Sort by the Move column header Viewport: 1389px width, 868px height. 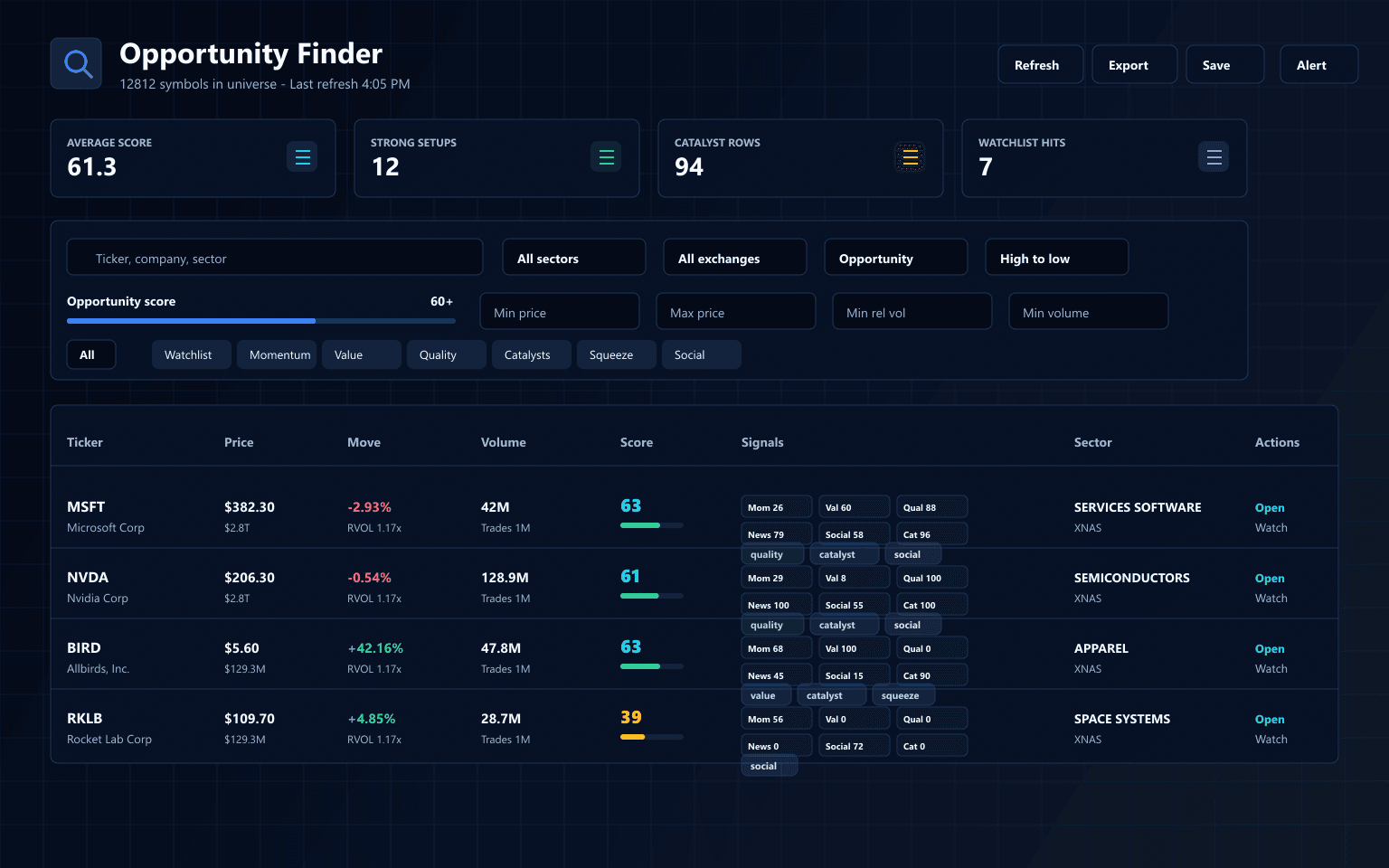coord(364,442)
